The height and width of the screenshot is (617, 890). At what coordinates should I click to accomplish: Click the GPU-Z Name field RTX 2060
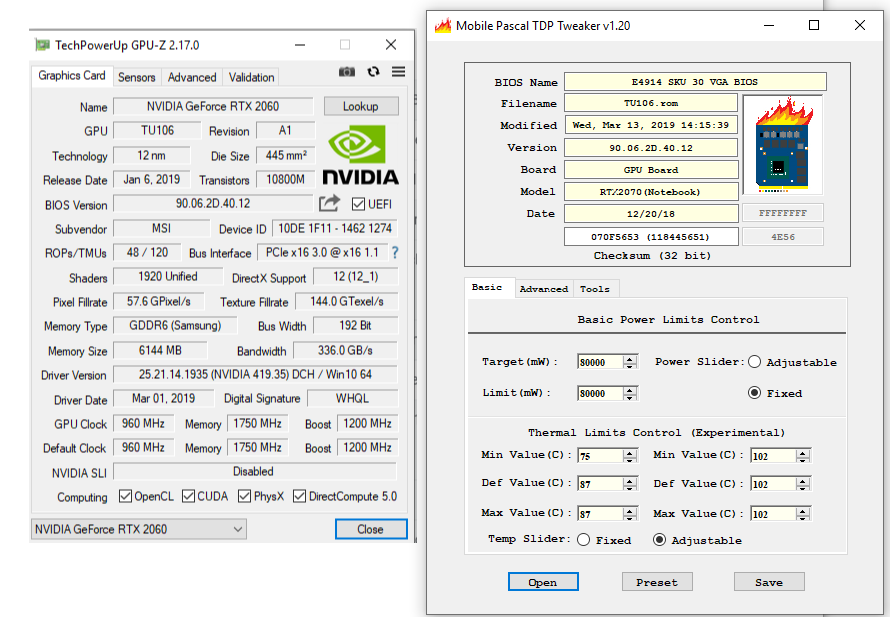[x=213, y=106]
